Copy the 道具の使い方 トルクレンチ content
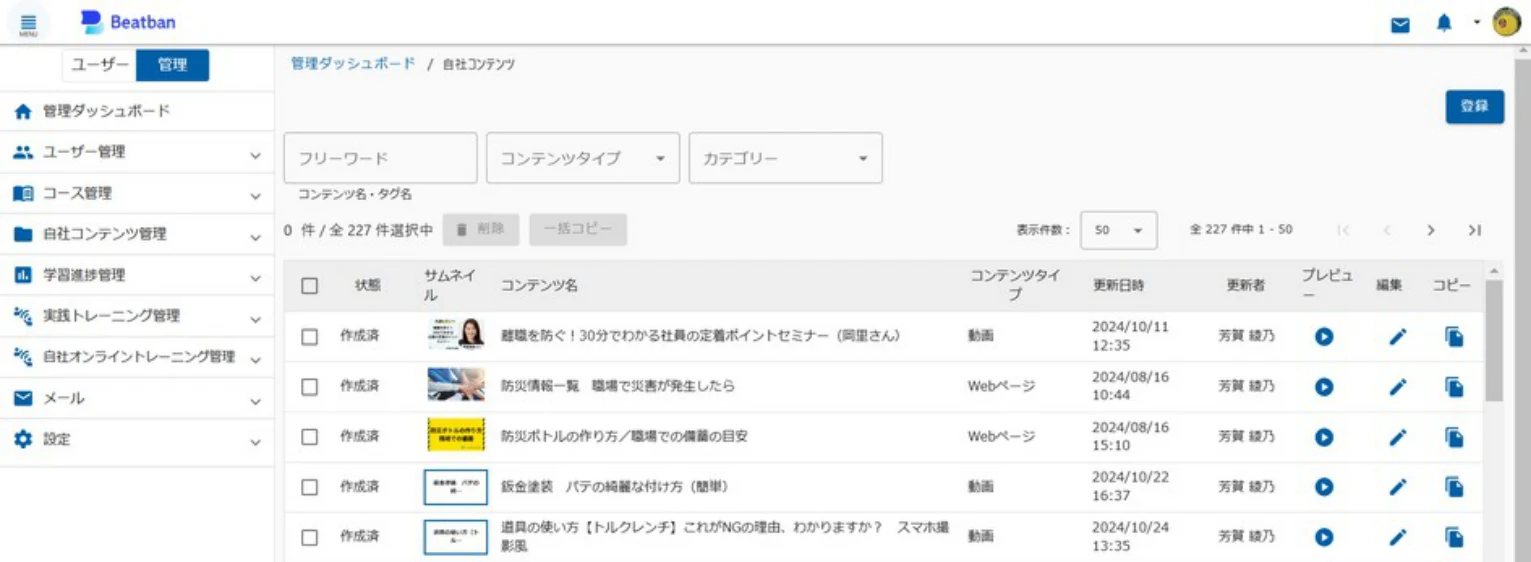The image size is (1531, 562). tap(1455, 537)
